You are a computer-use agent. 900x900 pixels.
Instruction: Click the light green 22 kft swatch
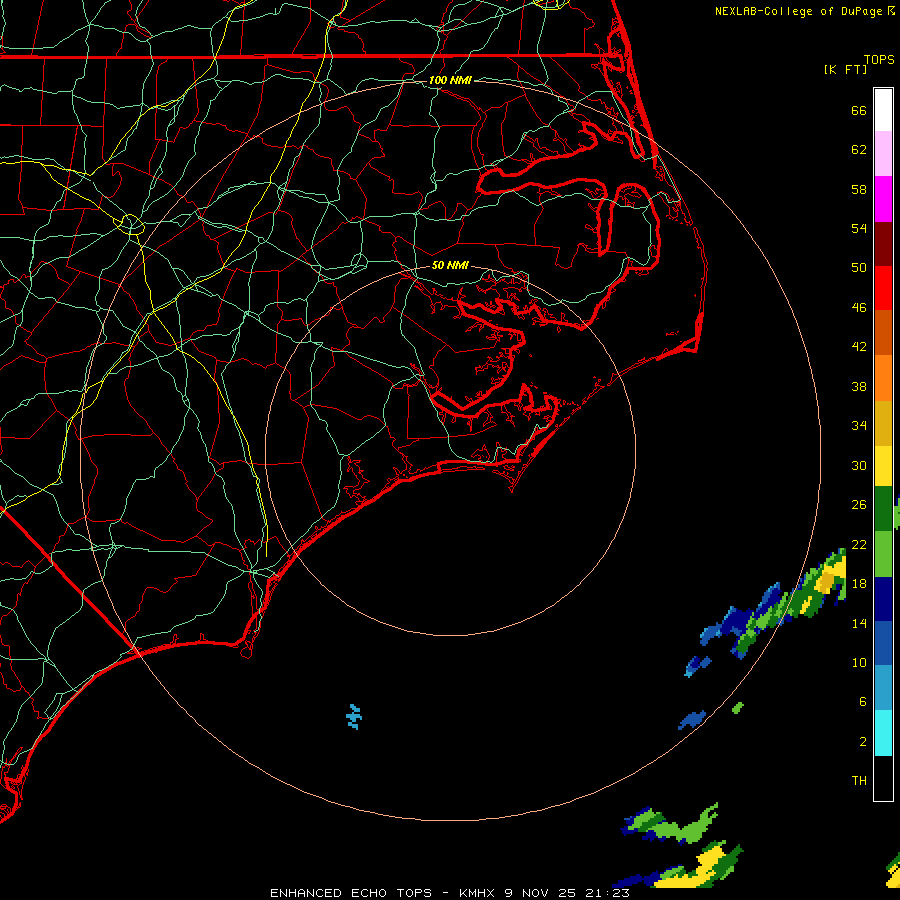pyautogui.click(x=883, y=554)
